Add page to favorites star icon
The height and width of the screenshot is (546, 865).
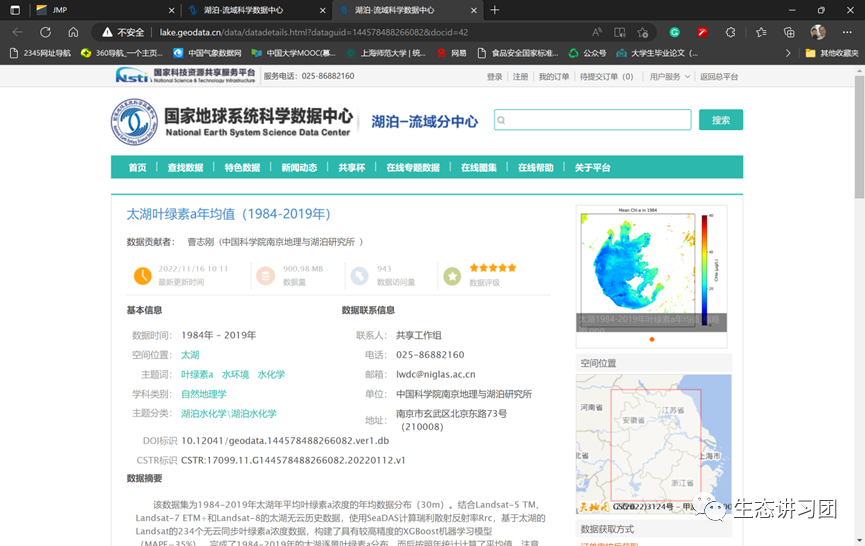(642, 33)
